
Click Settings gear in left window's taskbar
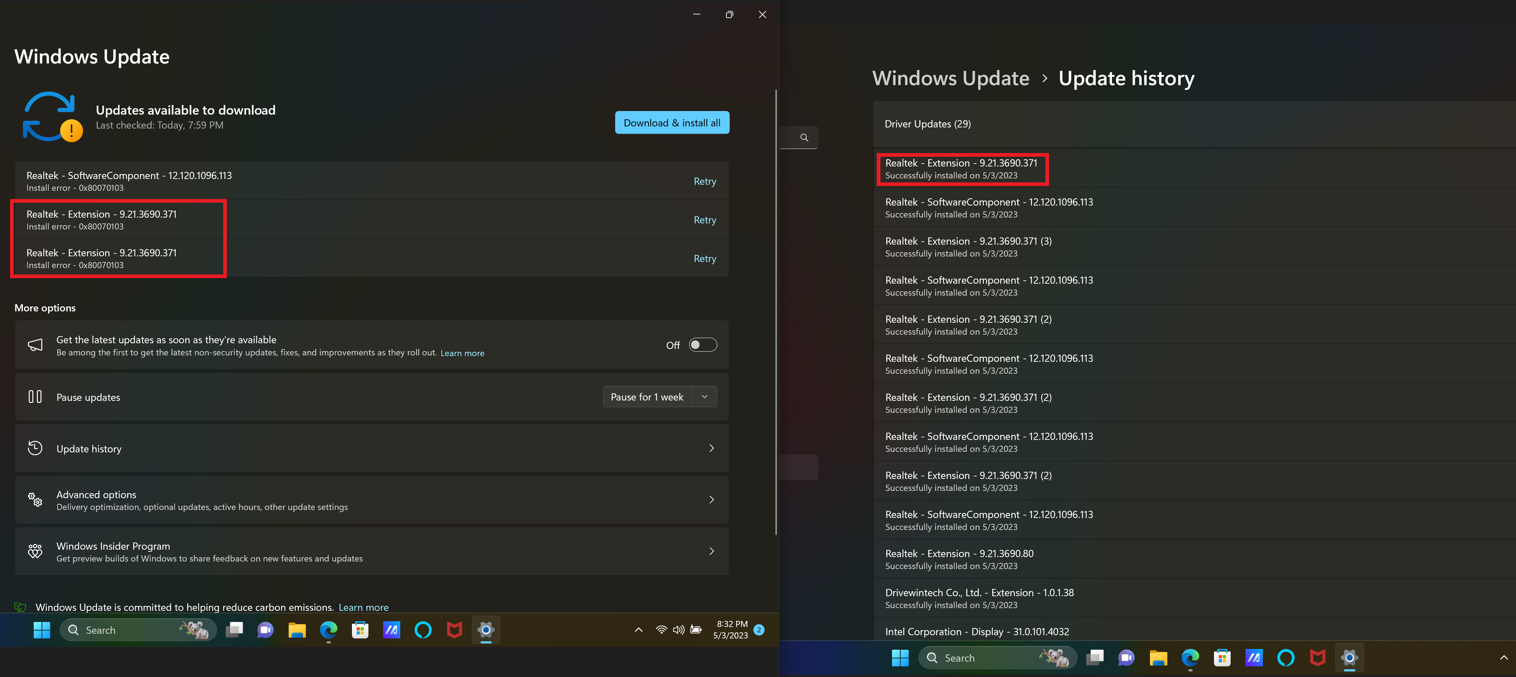pos(486,630)
